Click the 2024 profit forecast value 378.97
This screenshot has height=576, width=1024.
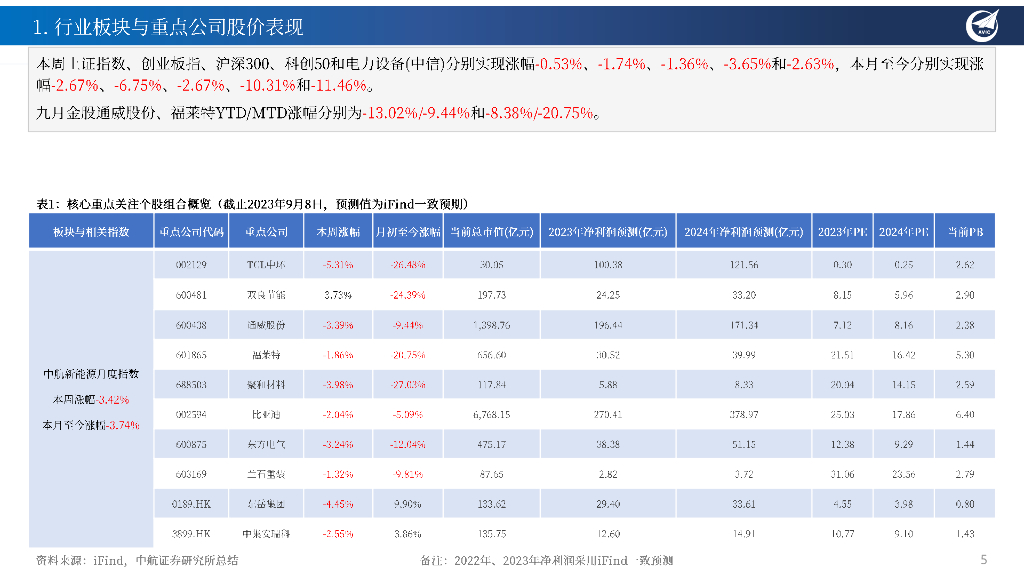(x=744, y=414)
